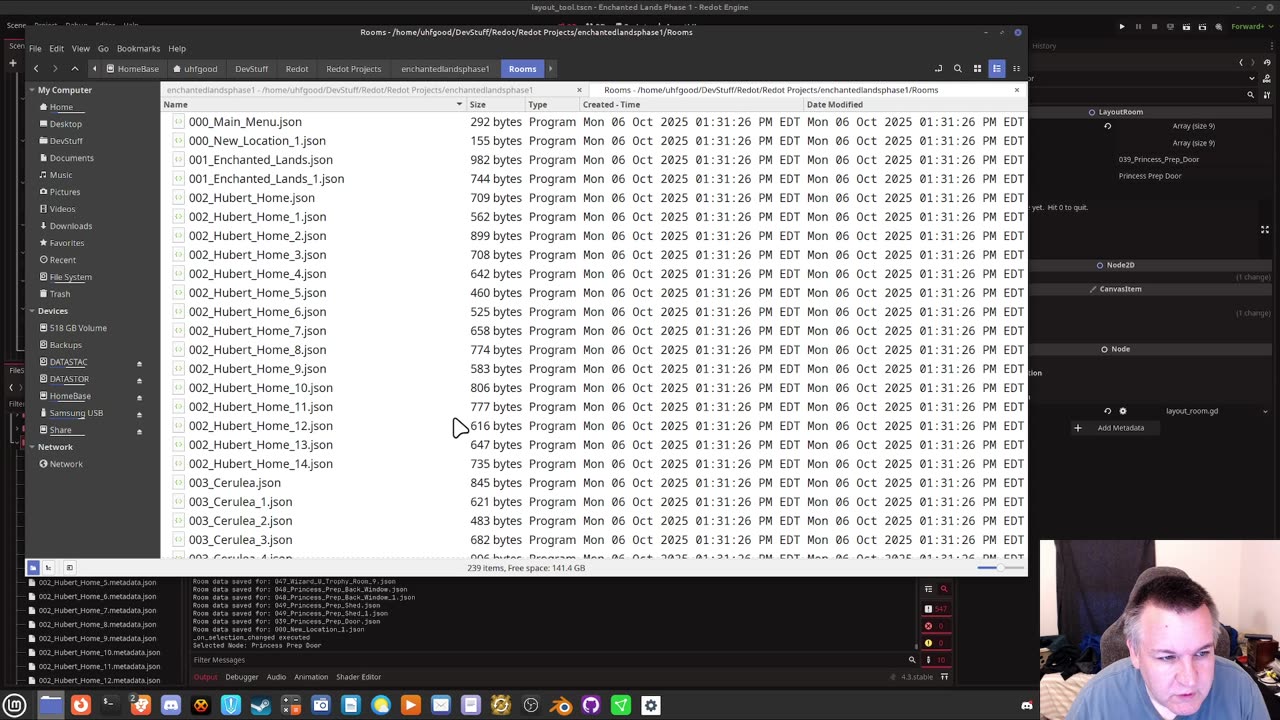The width and height of the screenshot is (1280, 720).
Task: Open layout_room.gd script dropdown in inspector
Action: pyautogui.click(x=1265, y=411)
